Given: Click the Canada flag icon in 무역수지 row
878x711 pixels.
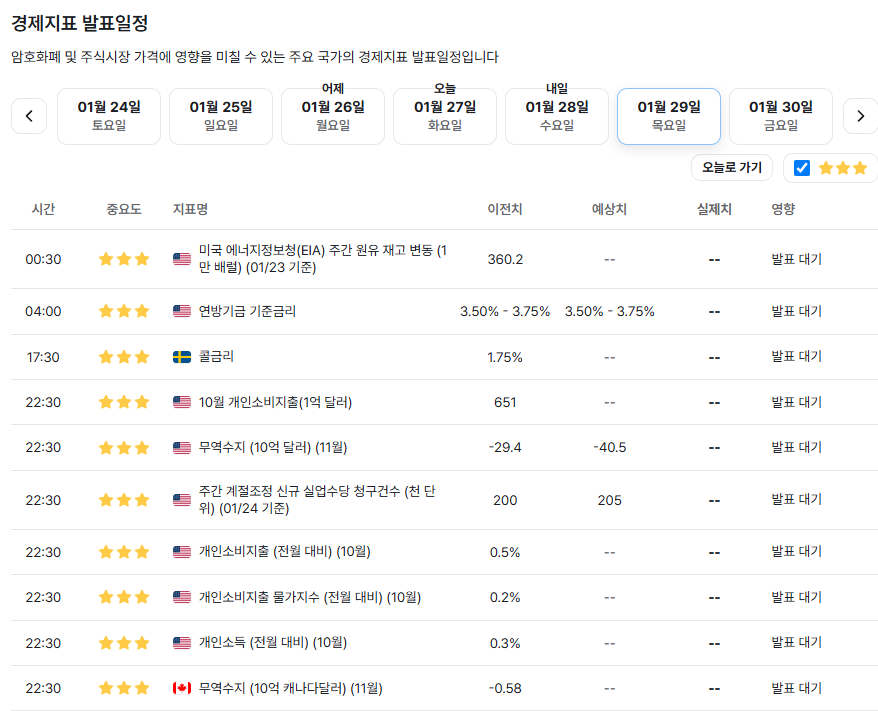Looking at the screenshot, I should tap(182, 688).
